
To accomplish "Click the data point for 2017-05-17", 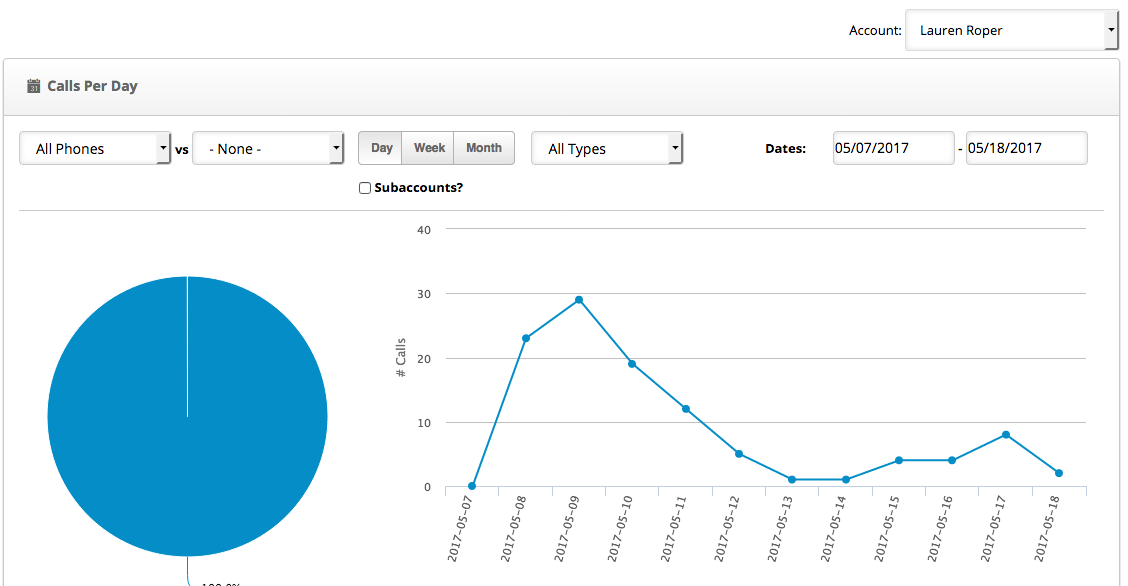I will [1006, 435].
